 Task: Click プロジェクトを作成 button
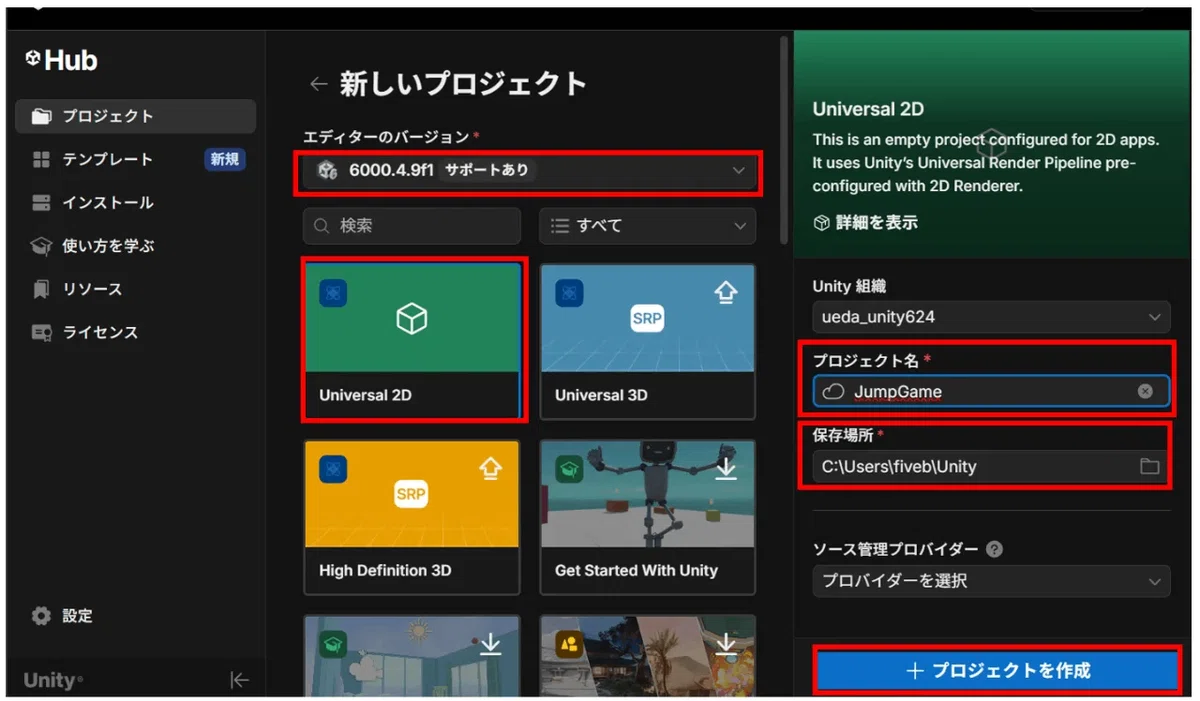998,670
